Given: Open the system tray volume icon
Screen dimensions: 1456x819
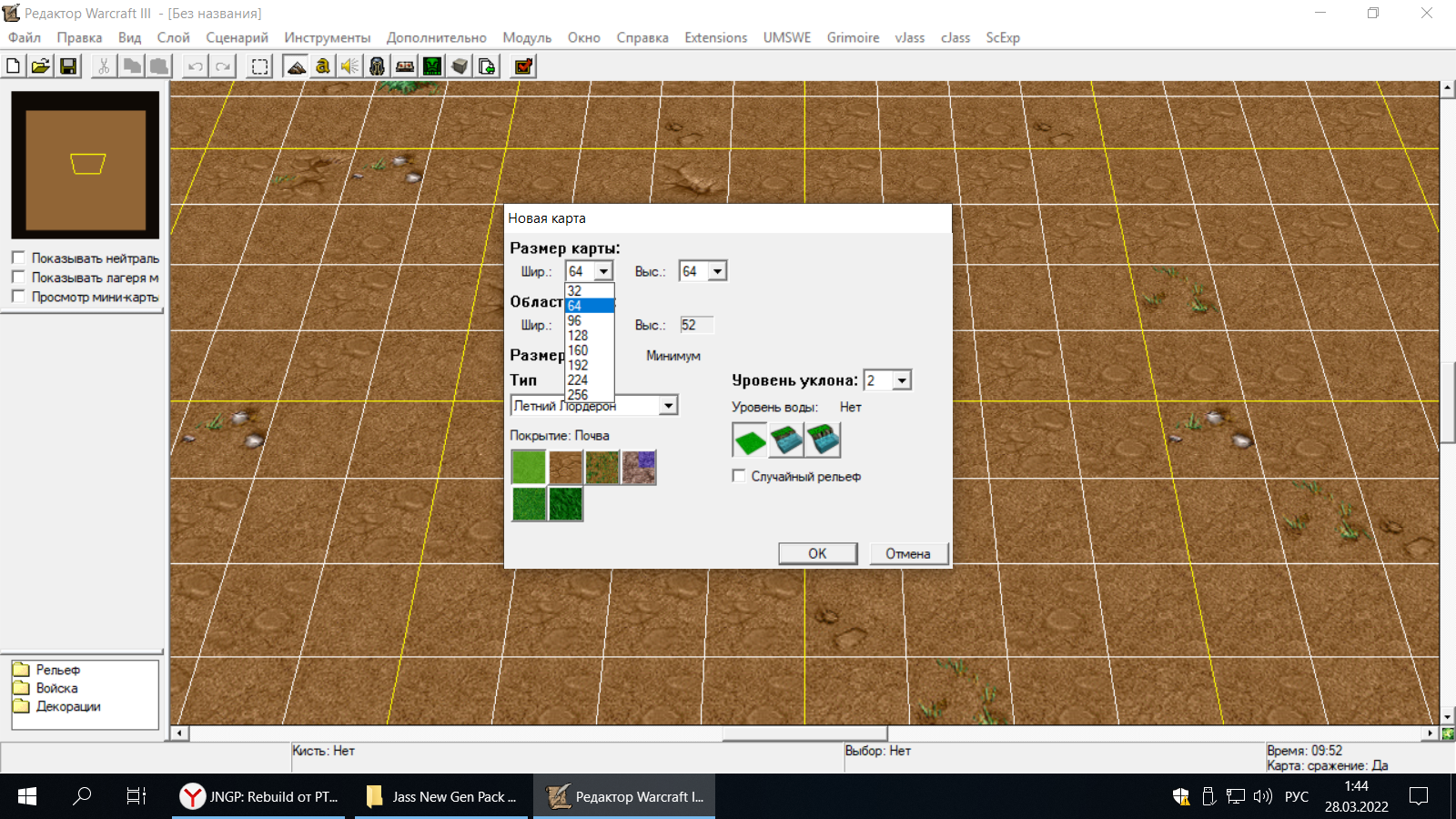Looking at the screenshot, I should tap(1262, 796).
